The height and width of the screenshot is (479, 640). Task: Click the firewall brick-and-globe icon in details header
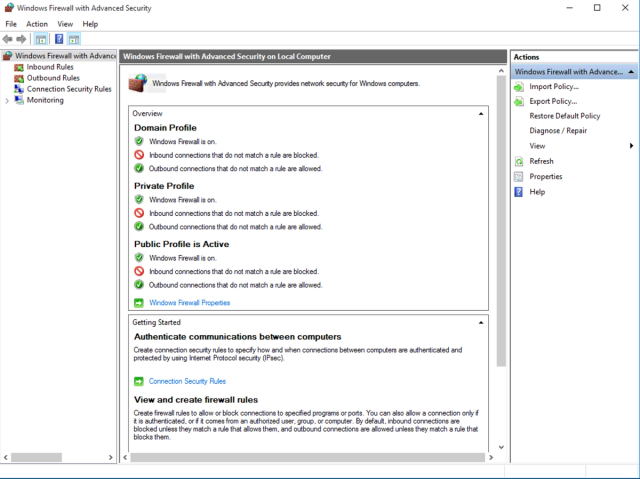(x=138, y=83)
